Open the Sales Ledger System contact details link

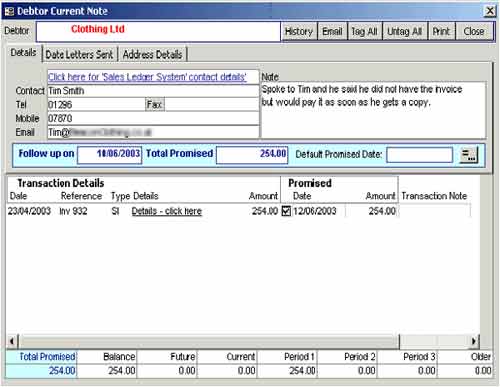point(147,77)
